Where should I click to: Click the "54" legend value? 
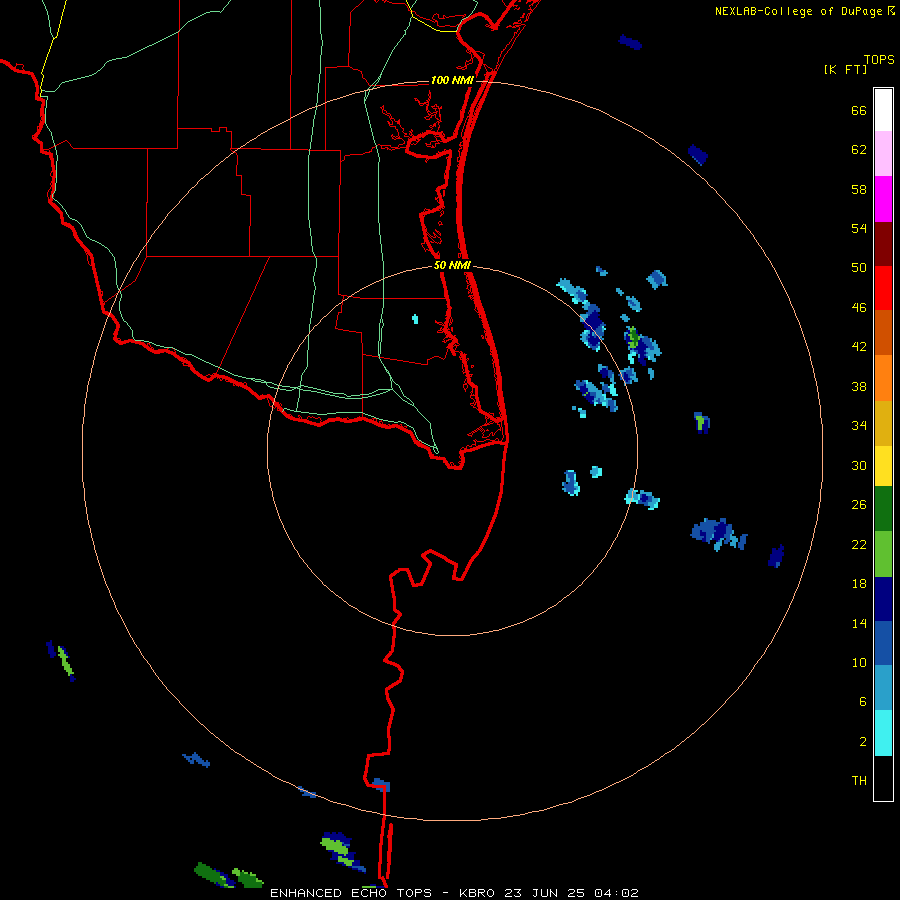click(859, 228)
